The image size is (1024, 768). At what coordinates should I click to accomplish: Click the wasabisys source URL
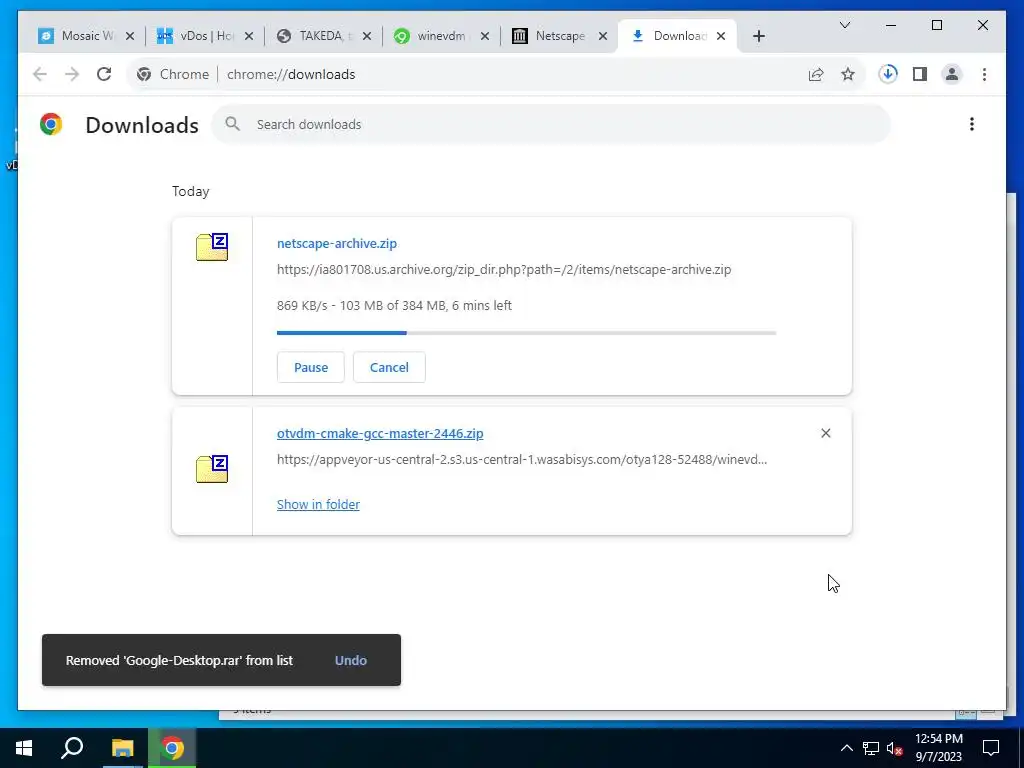point(522,460)
